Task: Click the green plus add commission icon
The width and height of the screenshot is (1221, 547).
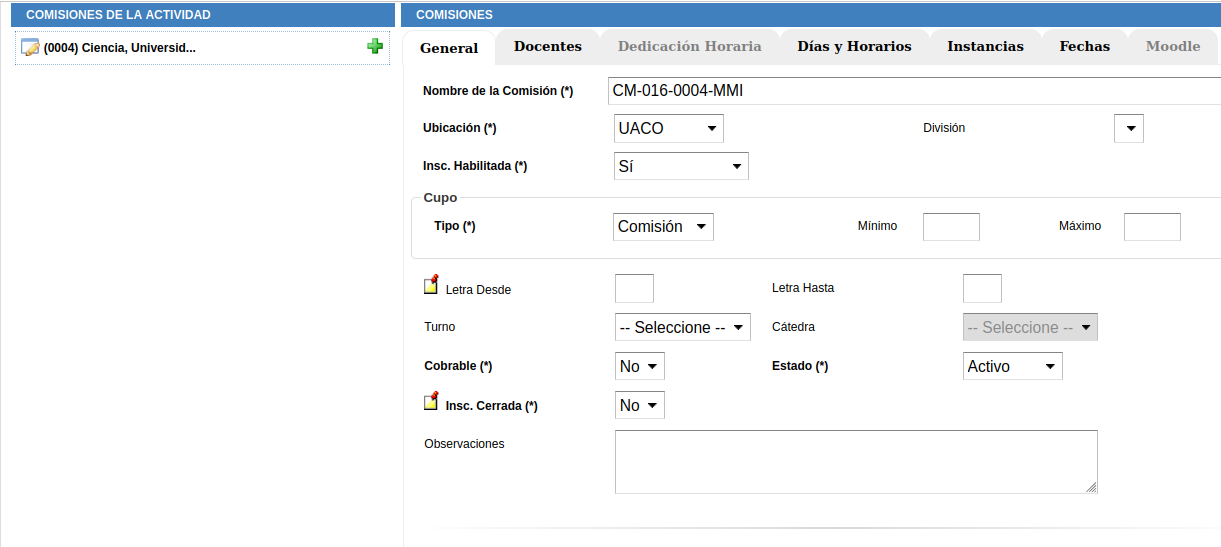Action: 375,46
